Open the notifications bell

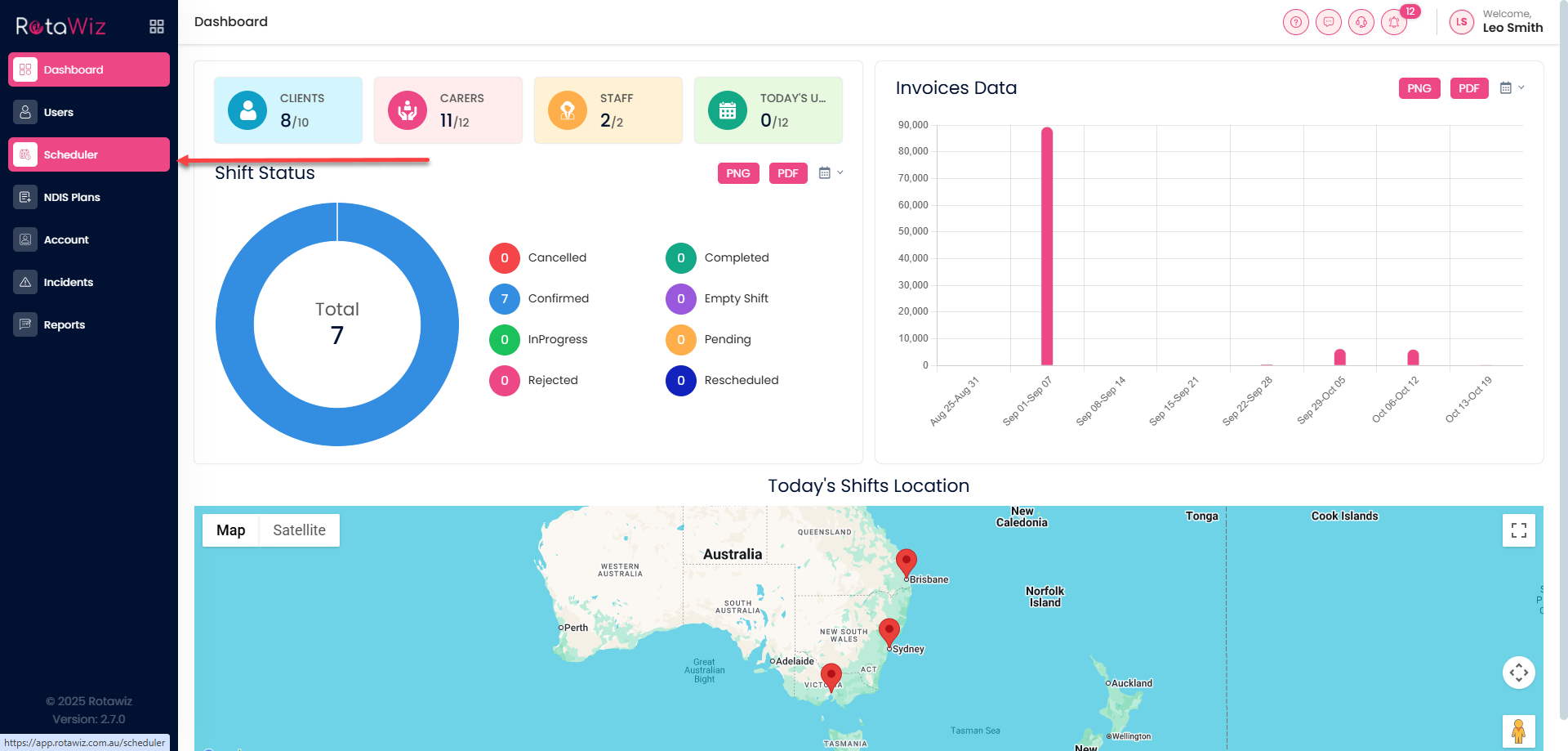[1394, 22]
